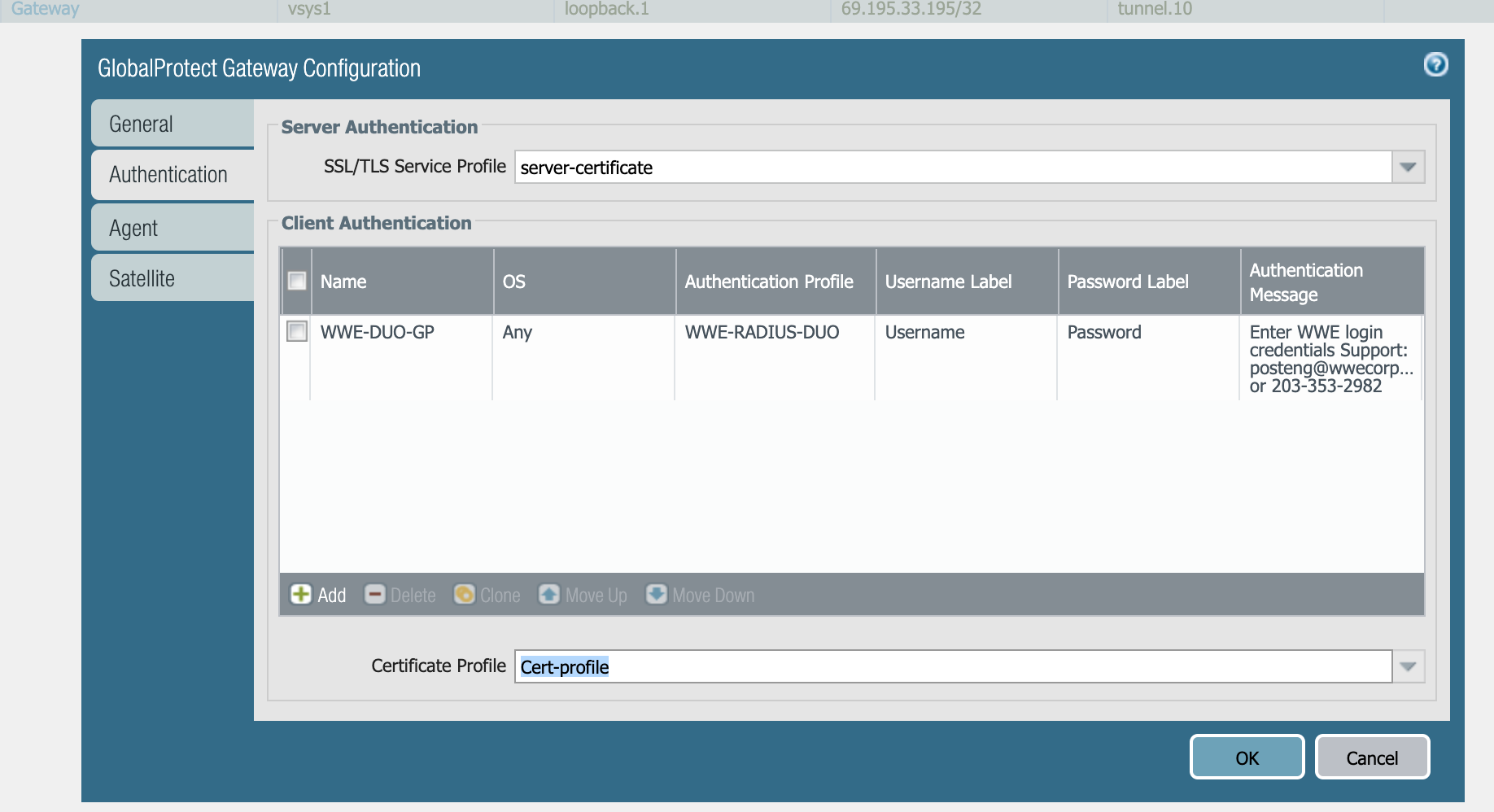The image size is (1494, 812).
Task: Click the help question mark icon
Action: pos(1435,64)
